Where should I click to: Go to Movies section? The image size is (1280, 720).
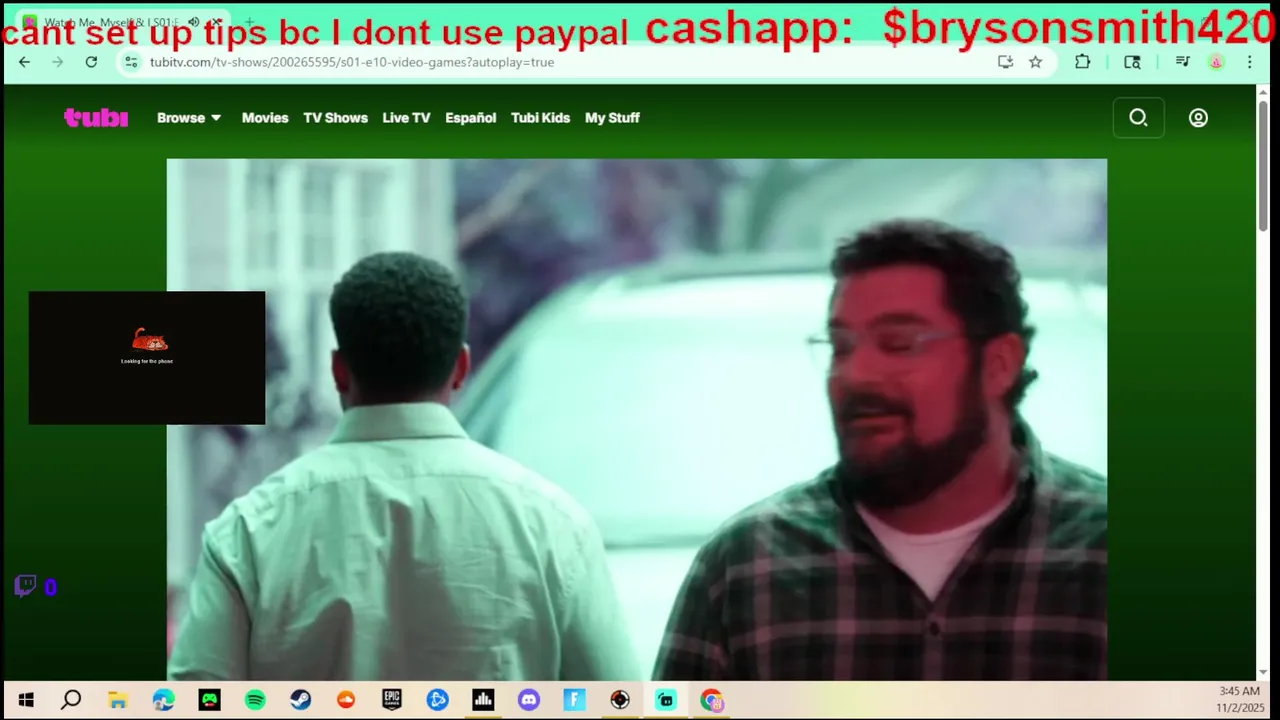coord(265,118)
